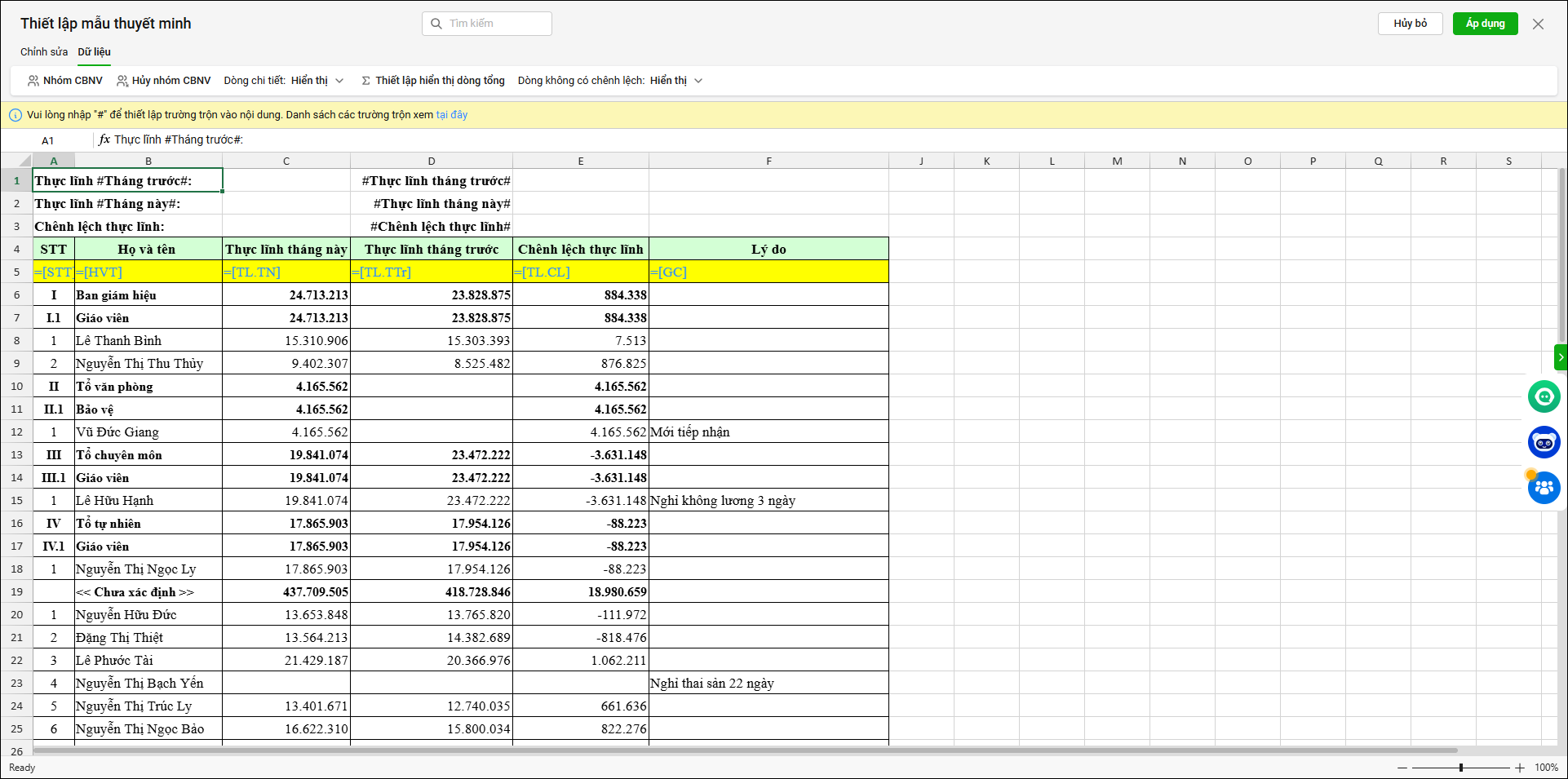Open the robot assistant icon
Screen dimensions: 1568x779
pos(1544,442)
